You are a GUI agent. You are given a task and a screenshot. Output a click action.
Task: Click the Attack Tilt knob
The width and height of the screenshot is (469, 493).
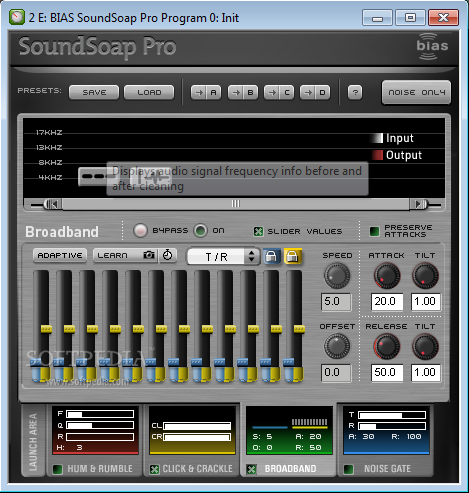pos(425,276)
